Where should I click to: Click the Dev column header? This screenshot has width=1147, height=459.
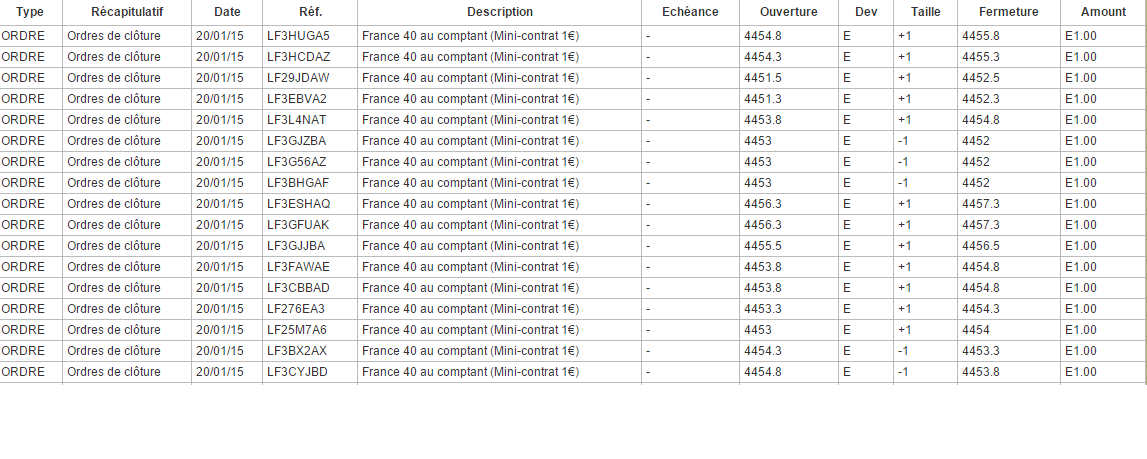coord(866,12)
